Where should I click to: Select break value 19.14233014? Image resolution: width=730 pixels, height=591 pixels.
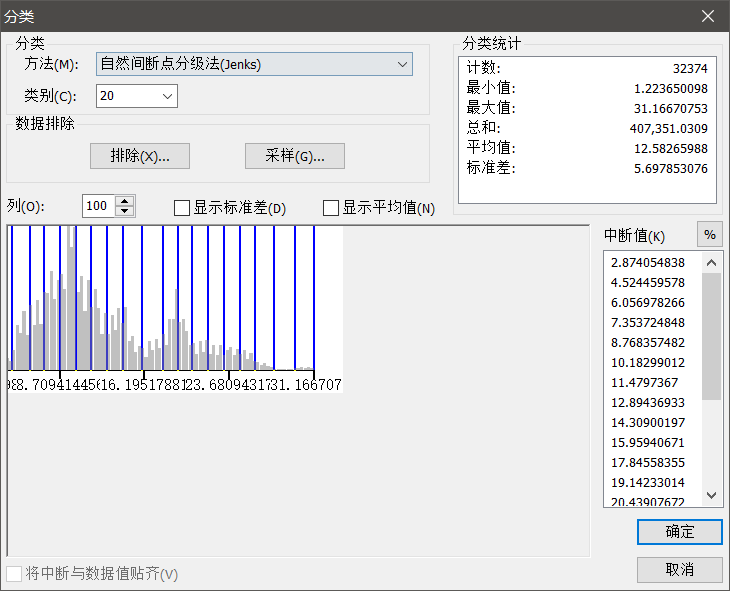[x=648, y=483]
